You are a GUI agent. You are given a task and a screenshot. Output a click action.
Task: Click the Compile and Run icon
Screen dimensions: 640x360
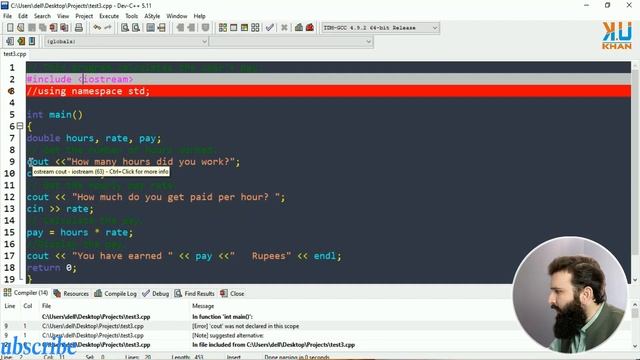[244, 28]
